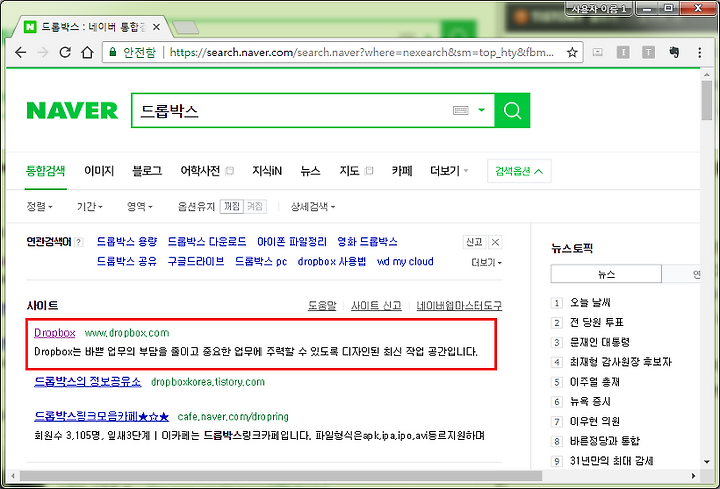Click the scroll down arrow on vertical scrollbar

pyautogui.click(x=706, y=461)
